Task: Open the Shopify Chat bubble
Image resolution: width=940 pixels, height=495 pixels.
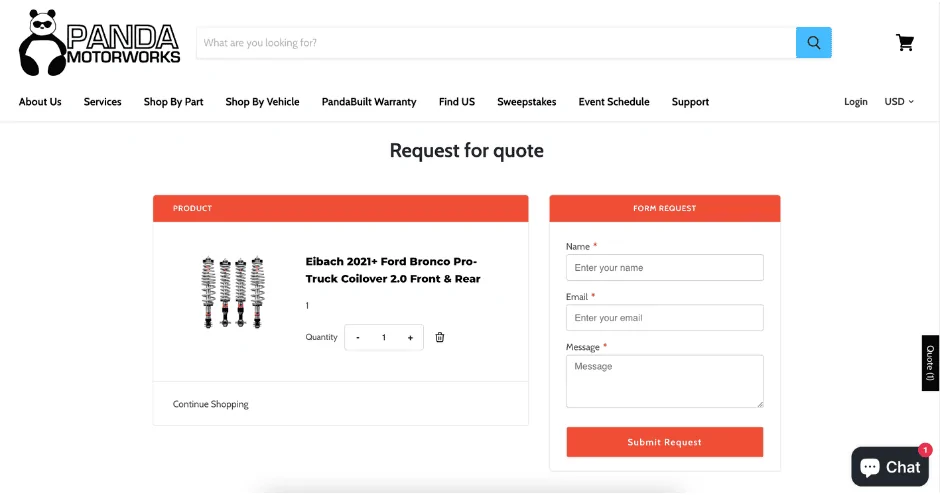Action: pos(890,466)
